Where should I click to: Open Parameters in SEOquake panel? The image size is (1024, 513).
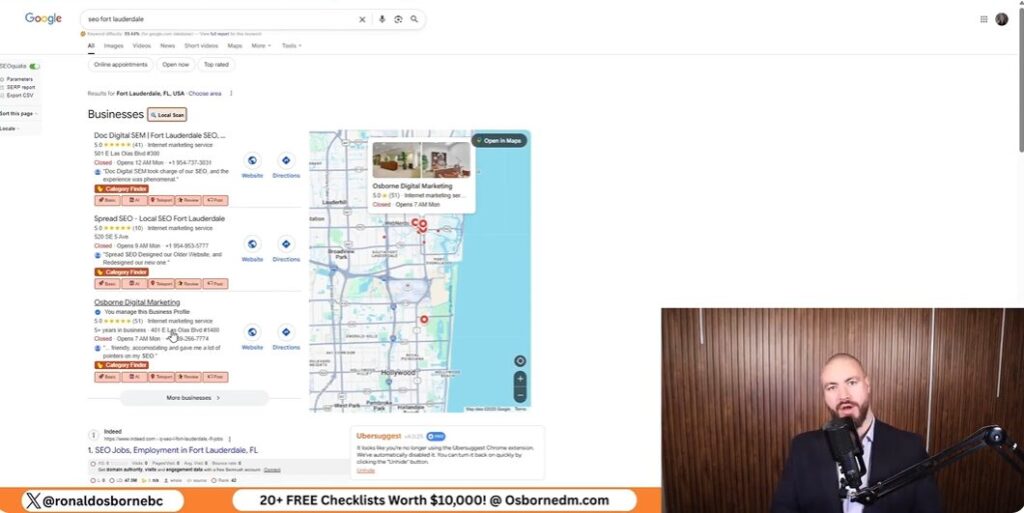tap(20, 79)
